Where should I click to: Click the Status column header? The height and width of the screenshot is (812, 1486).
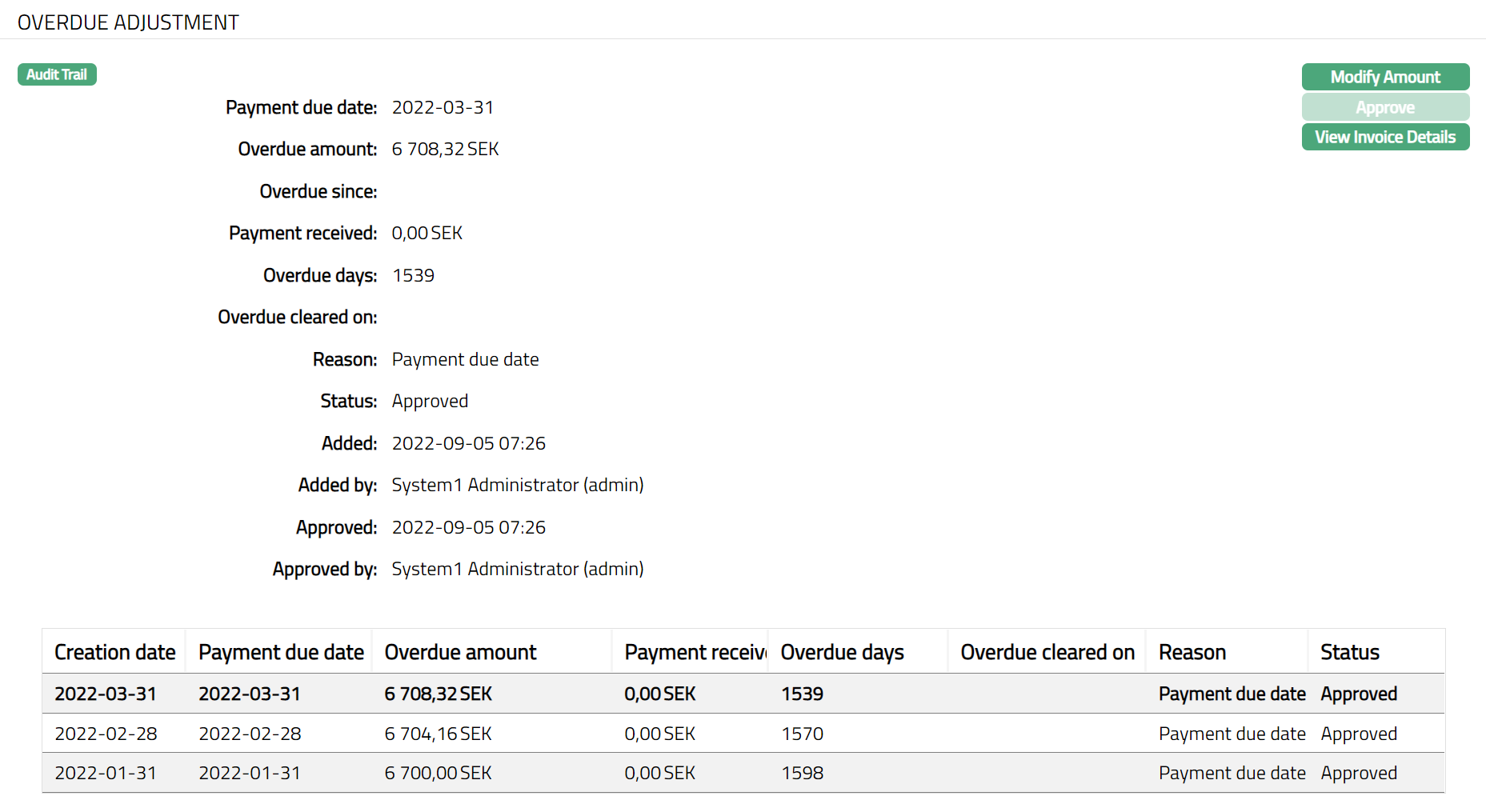1349,652
